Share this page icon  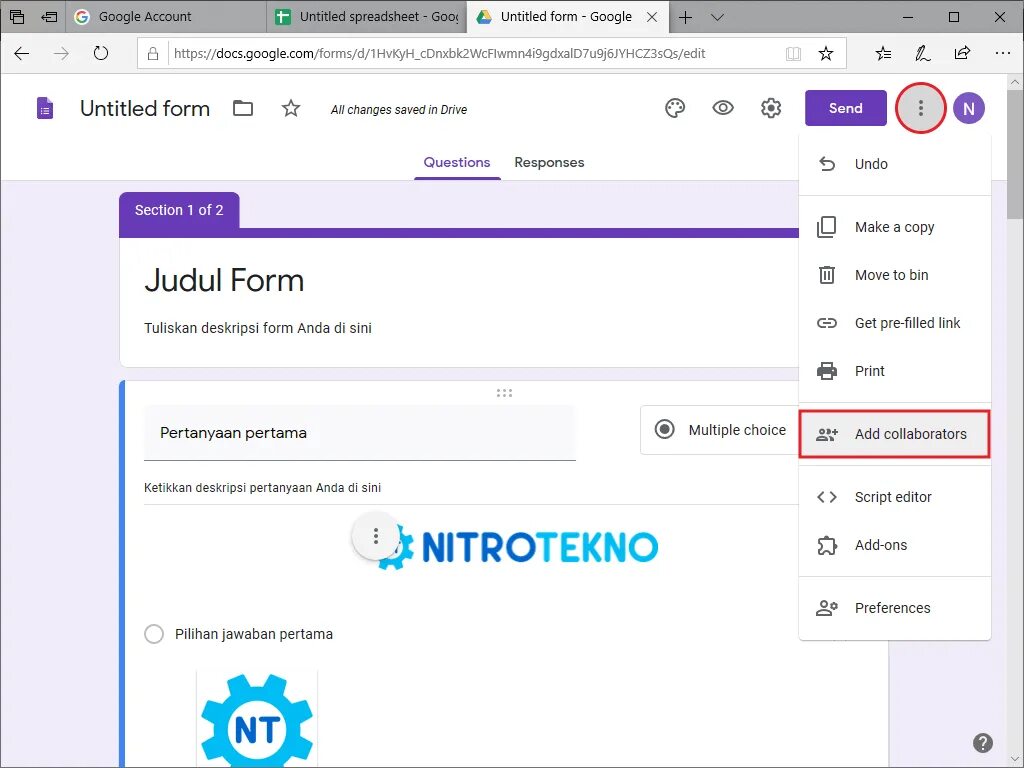coord(962,54)
